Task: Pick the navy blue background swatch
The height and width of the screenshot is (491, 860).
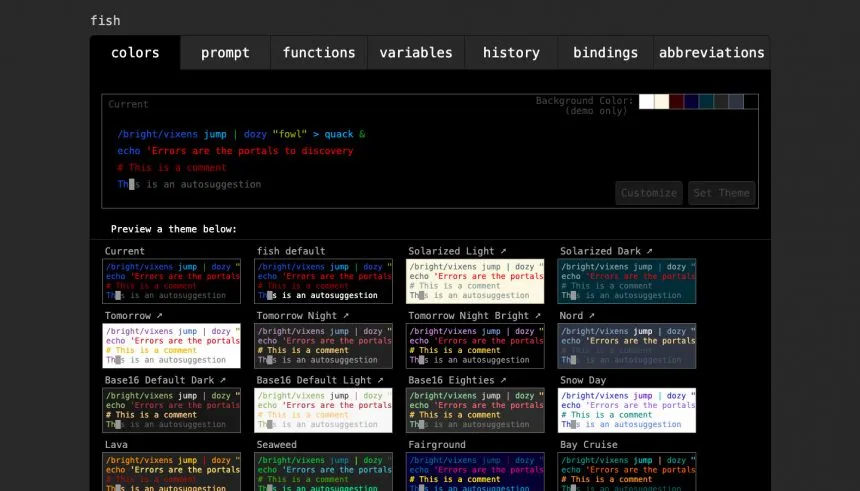Action: point(691,101)
